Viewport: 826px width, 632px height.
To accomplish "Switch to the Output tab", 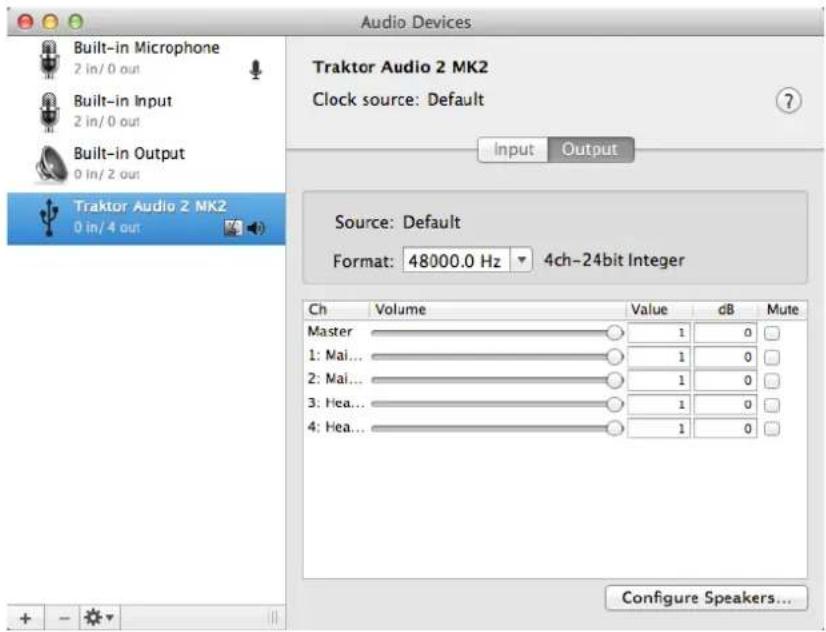I will tap(591, 150).
